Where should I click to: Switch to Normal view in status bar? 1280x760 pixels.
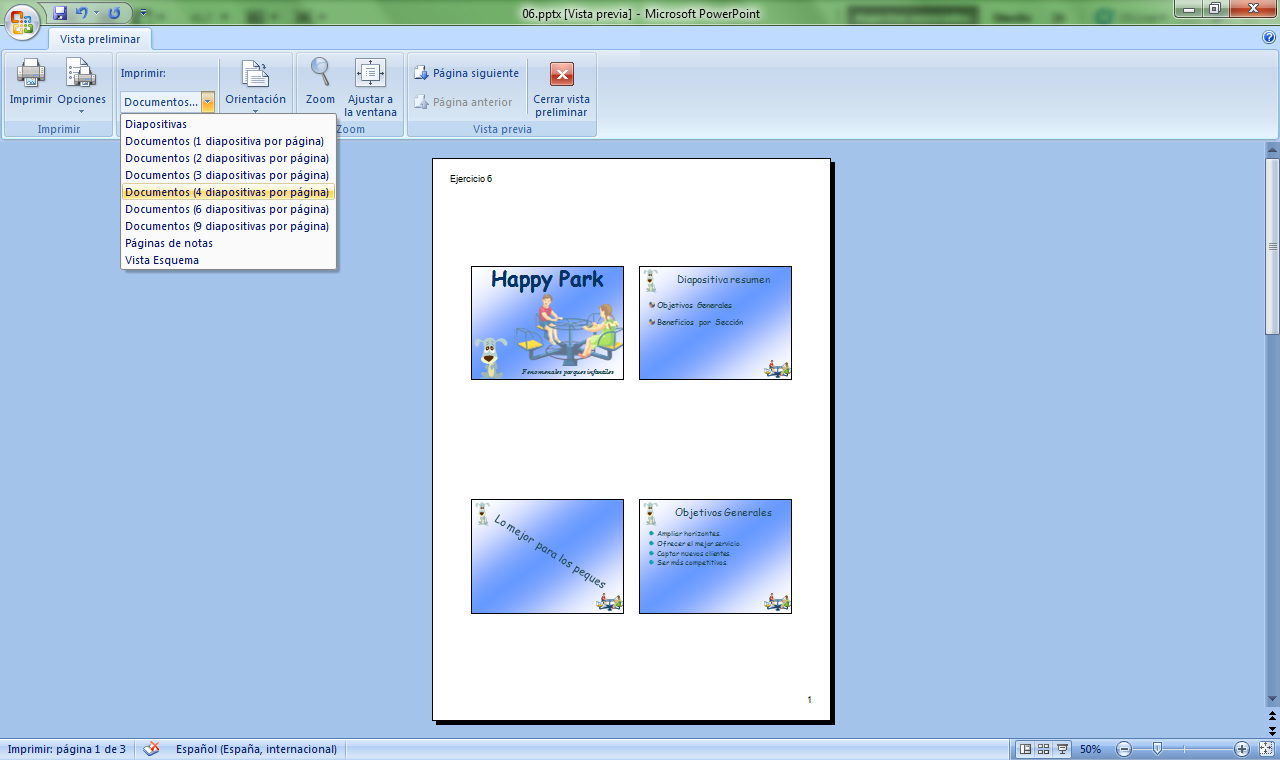coord(1025,749)
